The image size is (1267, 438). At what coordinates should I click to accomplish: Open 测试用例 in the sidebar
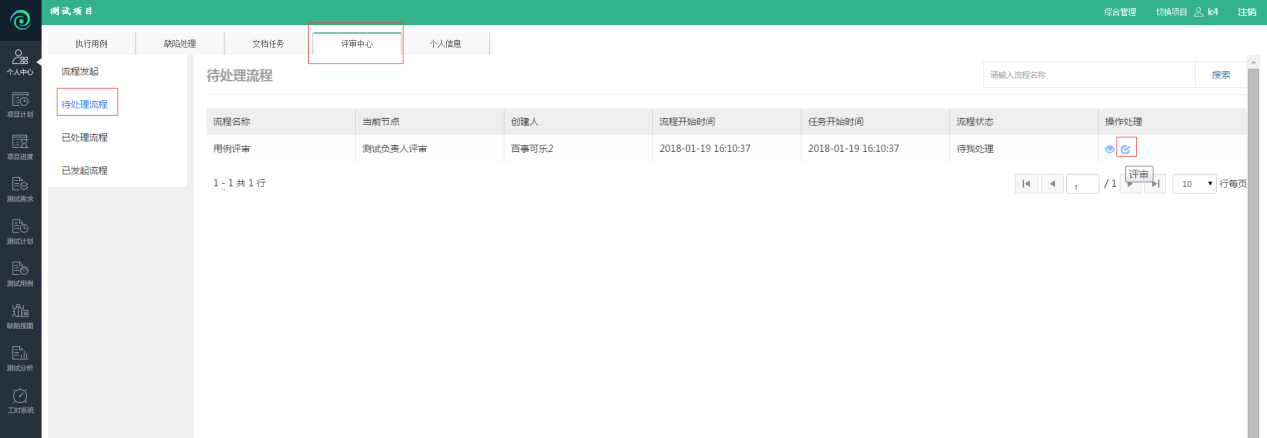20,274
